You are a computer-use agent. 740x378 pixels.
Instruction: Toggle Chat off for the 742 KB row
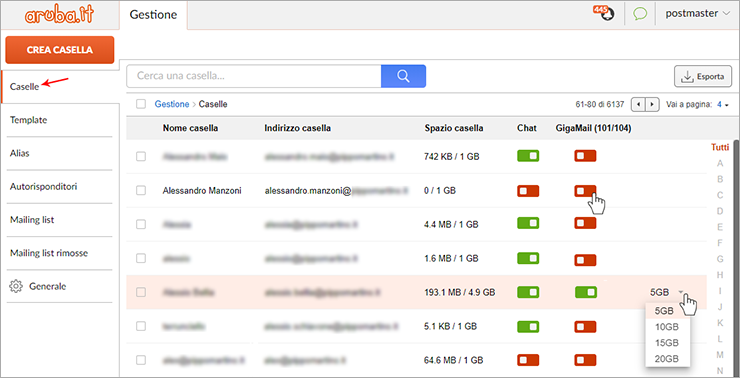[528, 156]
